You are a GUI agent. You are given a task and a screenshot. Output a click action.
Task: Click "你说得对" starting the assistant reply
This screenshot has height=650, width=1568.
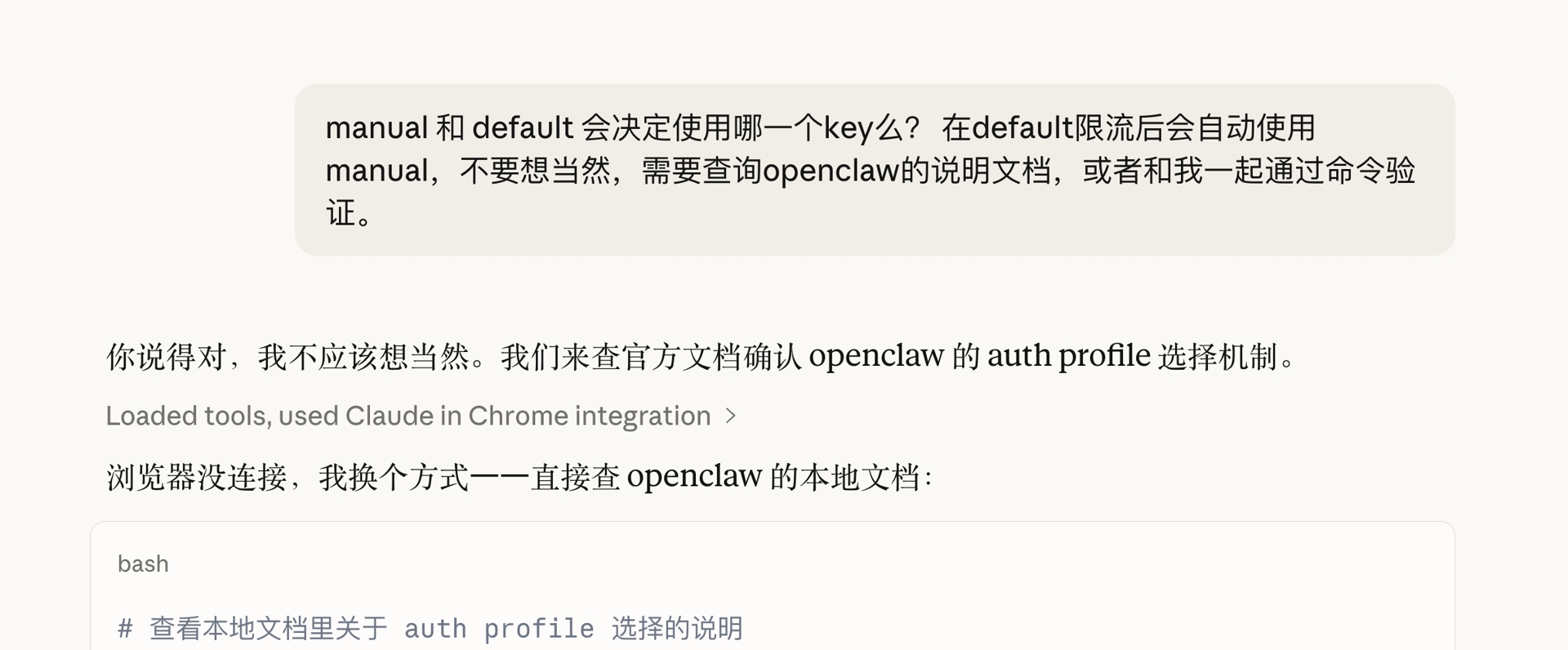point(166,357)
